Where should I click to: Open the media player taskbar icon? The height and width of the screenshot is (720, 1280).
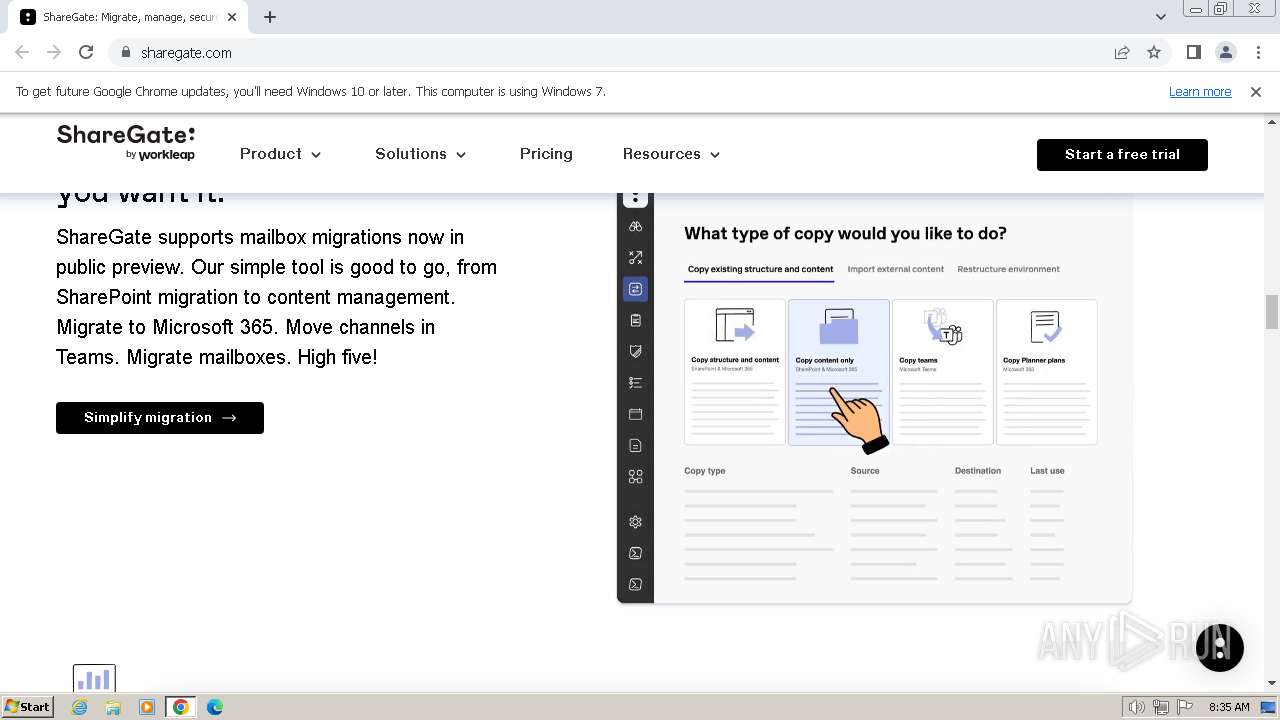click(147, 707)
